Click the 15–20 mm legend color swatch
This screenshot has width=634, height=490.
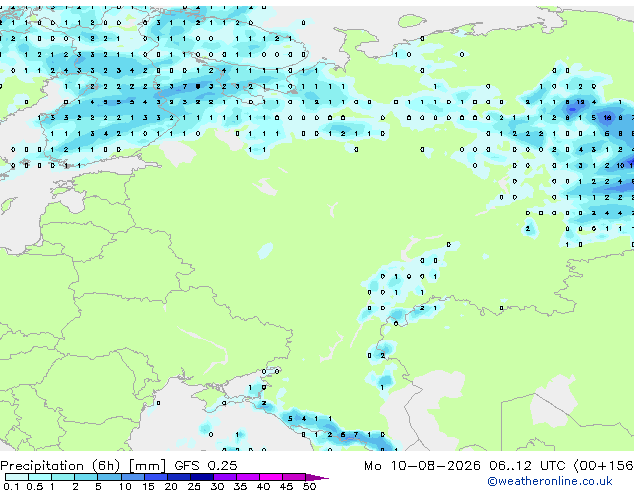pyautogui.click(x=156, y=477)
